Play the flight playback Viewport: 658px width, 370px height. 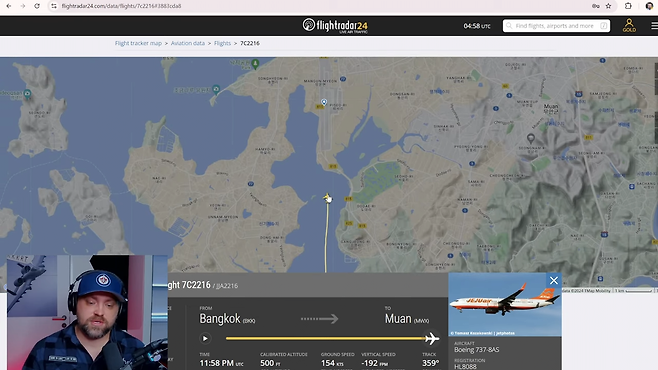205,339
